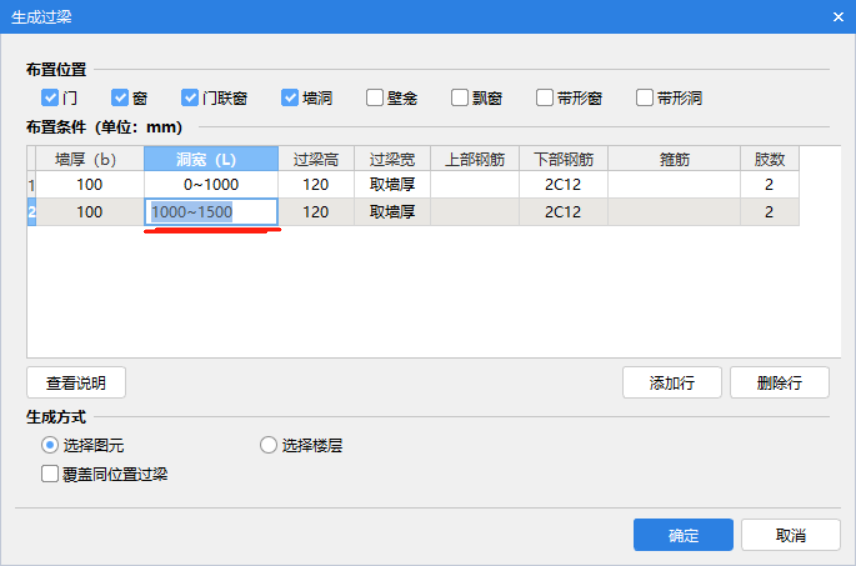
Task: Click row number 2 header
Action: tap(32, 212)
